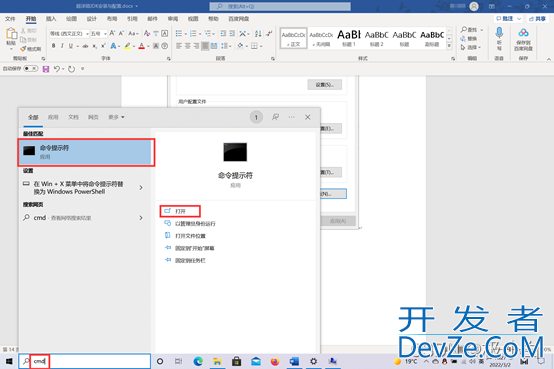Screen dimensions: 554x369
Task: Click the cmd search input box
Action: [x=85, y=361]
